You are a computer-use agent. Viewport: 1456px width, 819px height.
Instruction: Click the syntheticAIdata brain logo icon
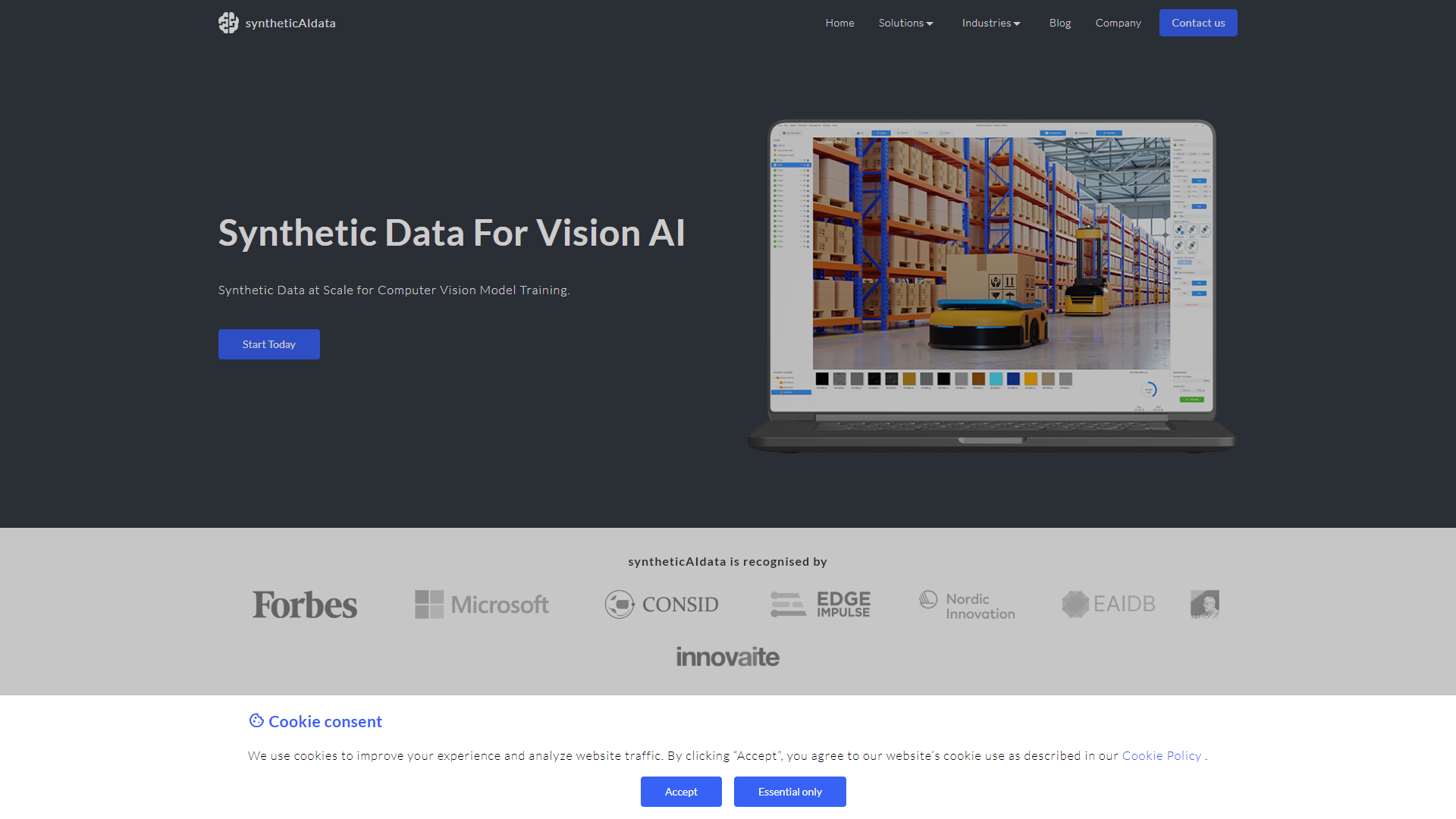228,23
